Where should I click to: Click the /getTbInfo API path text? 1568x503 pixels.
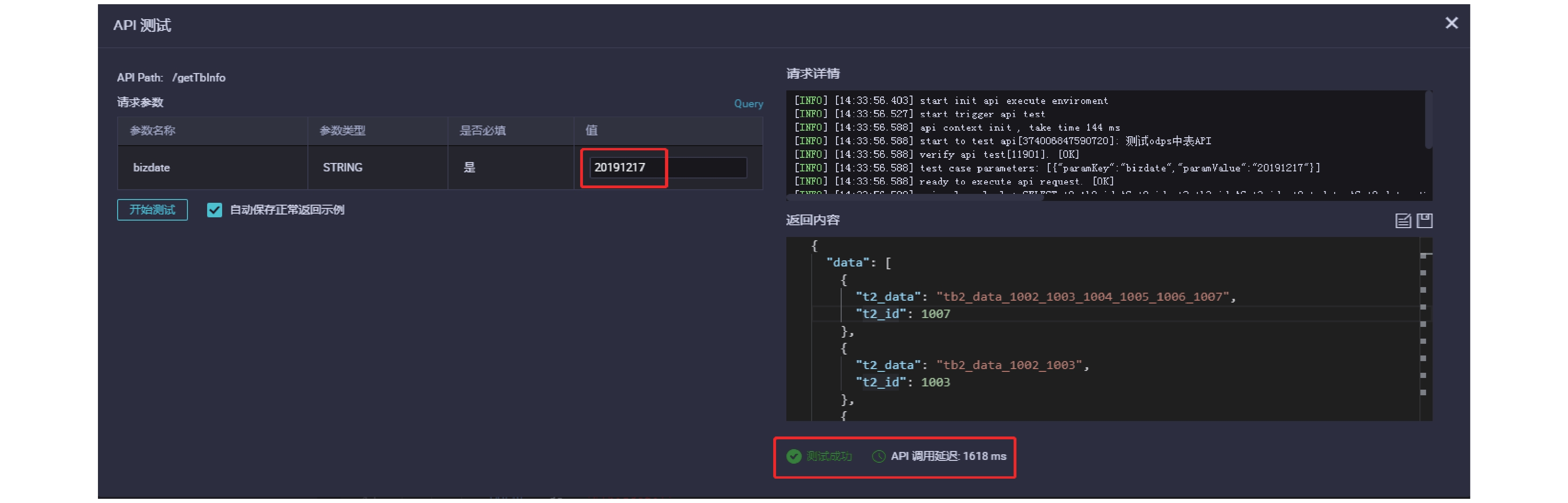198,78
